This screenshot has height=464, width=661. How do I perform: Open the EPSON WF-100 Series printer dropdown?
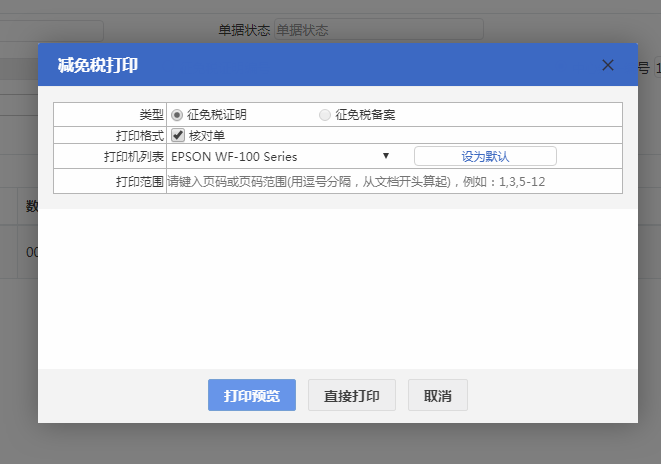[281, 156]
